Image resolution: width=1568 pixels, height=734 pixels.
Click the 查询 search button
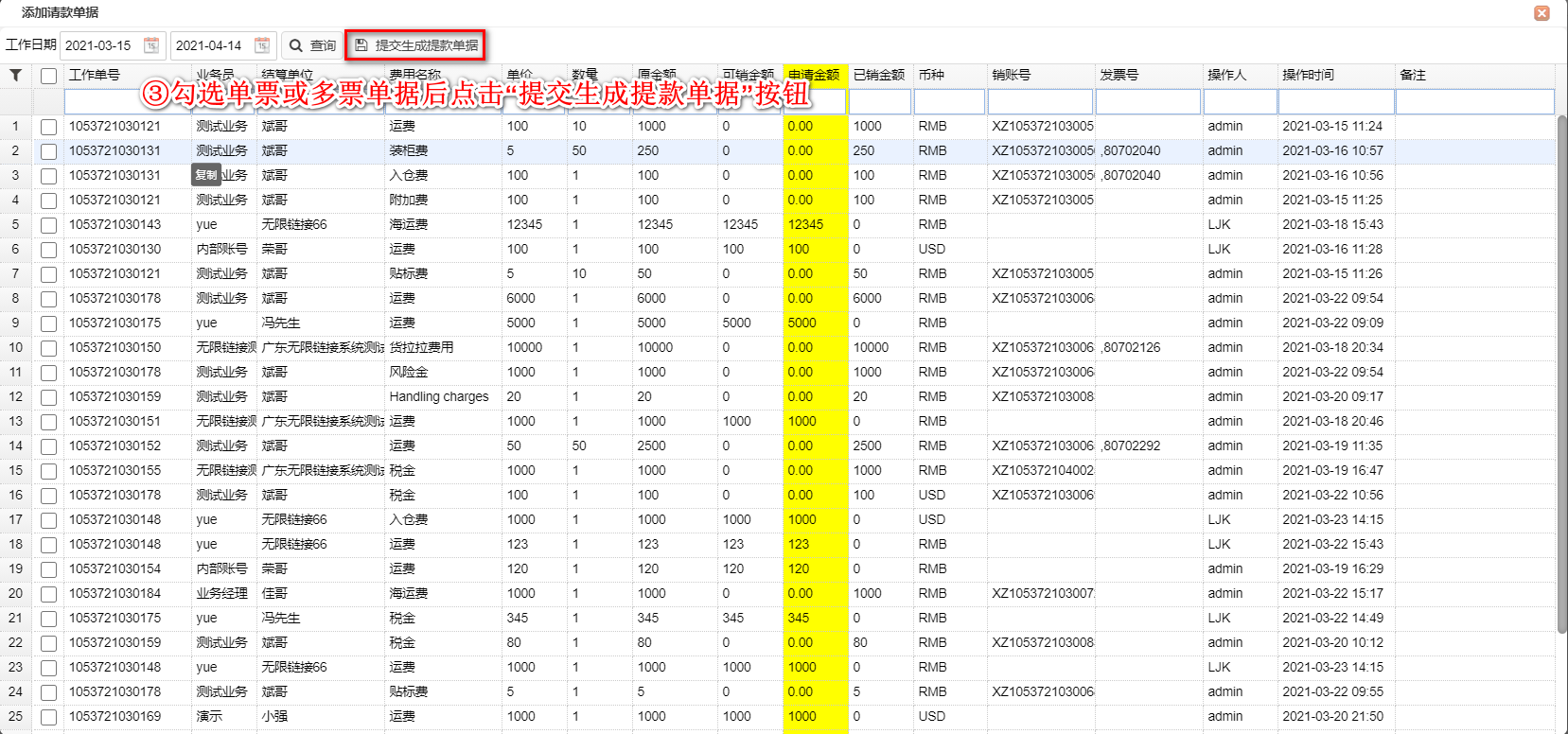point(312,45)
